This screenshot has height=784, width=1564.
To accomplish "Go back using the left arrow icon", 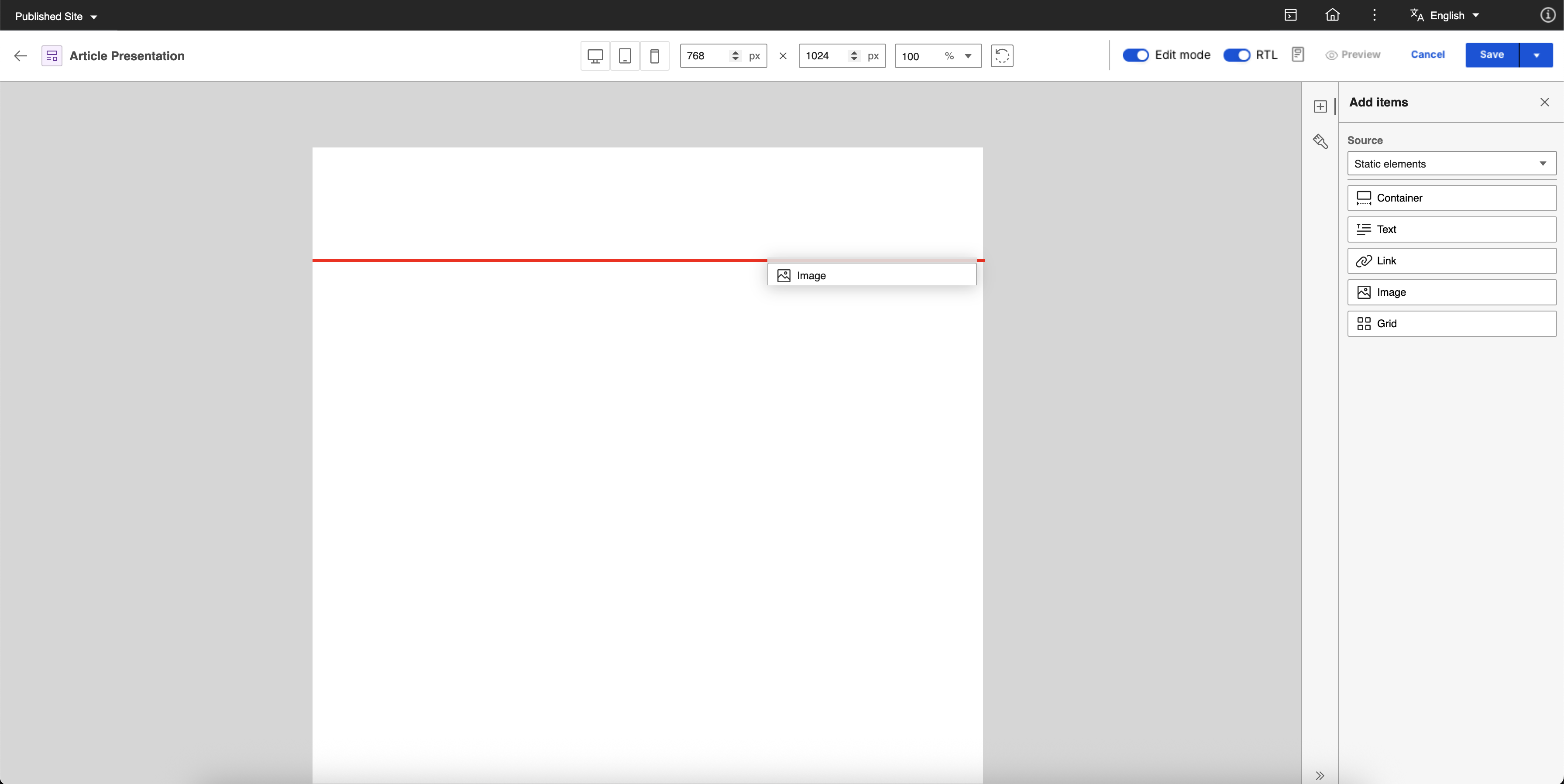I will click(21, 56).
